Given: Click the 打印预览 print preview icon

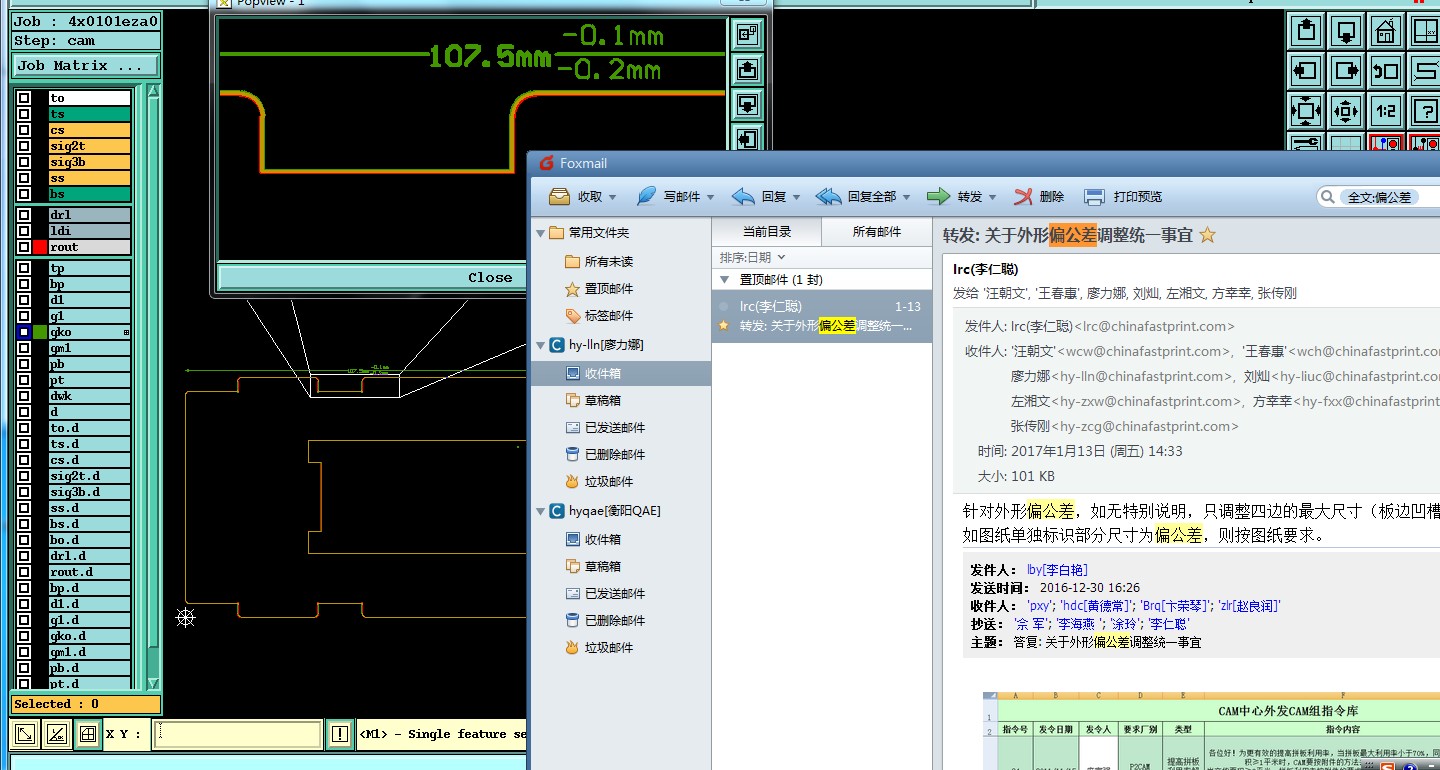Looking at the screenshot, I should tap(1095, 197).
